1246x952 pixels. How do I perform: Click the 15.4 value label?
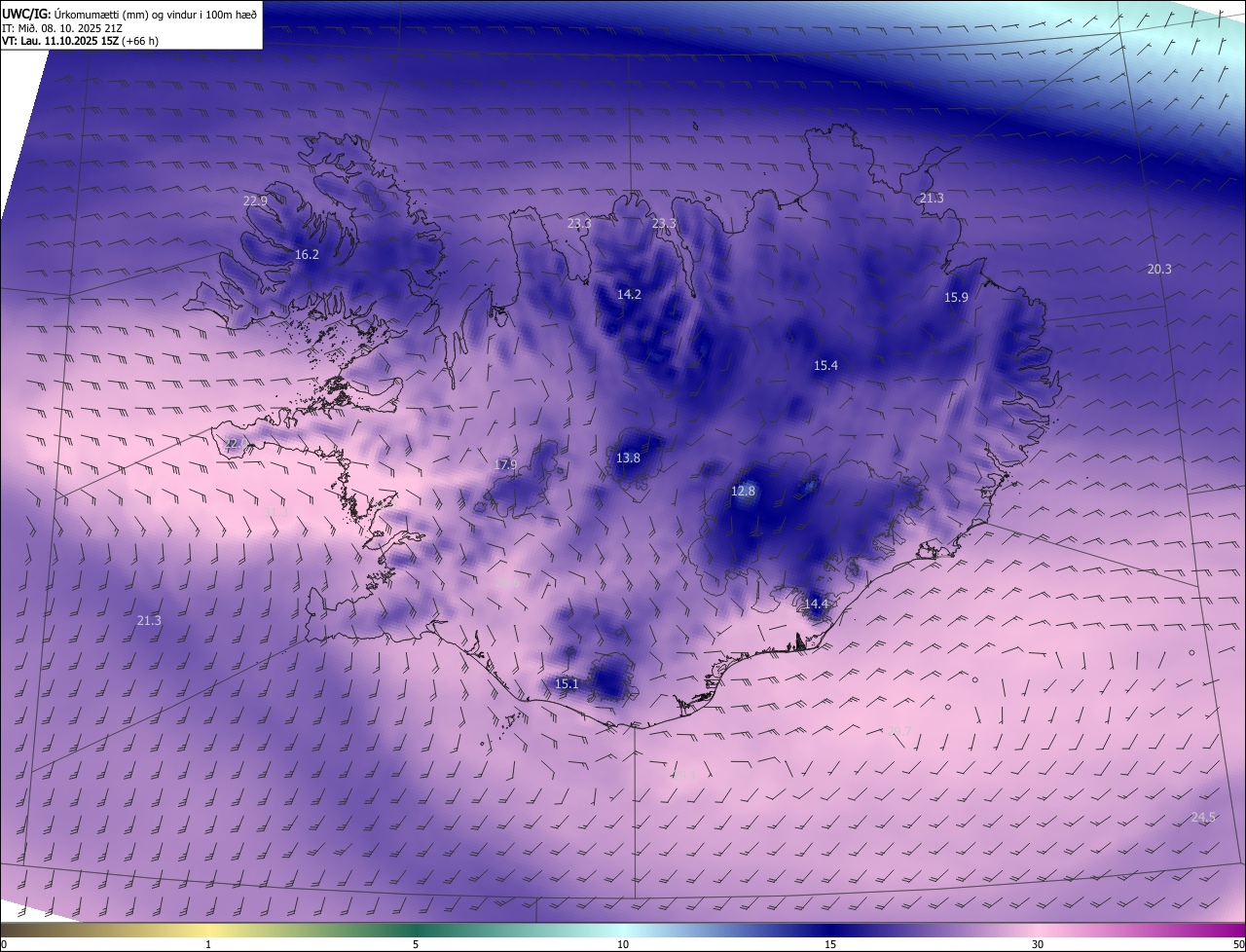[x=825, y=365]
